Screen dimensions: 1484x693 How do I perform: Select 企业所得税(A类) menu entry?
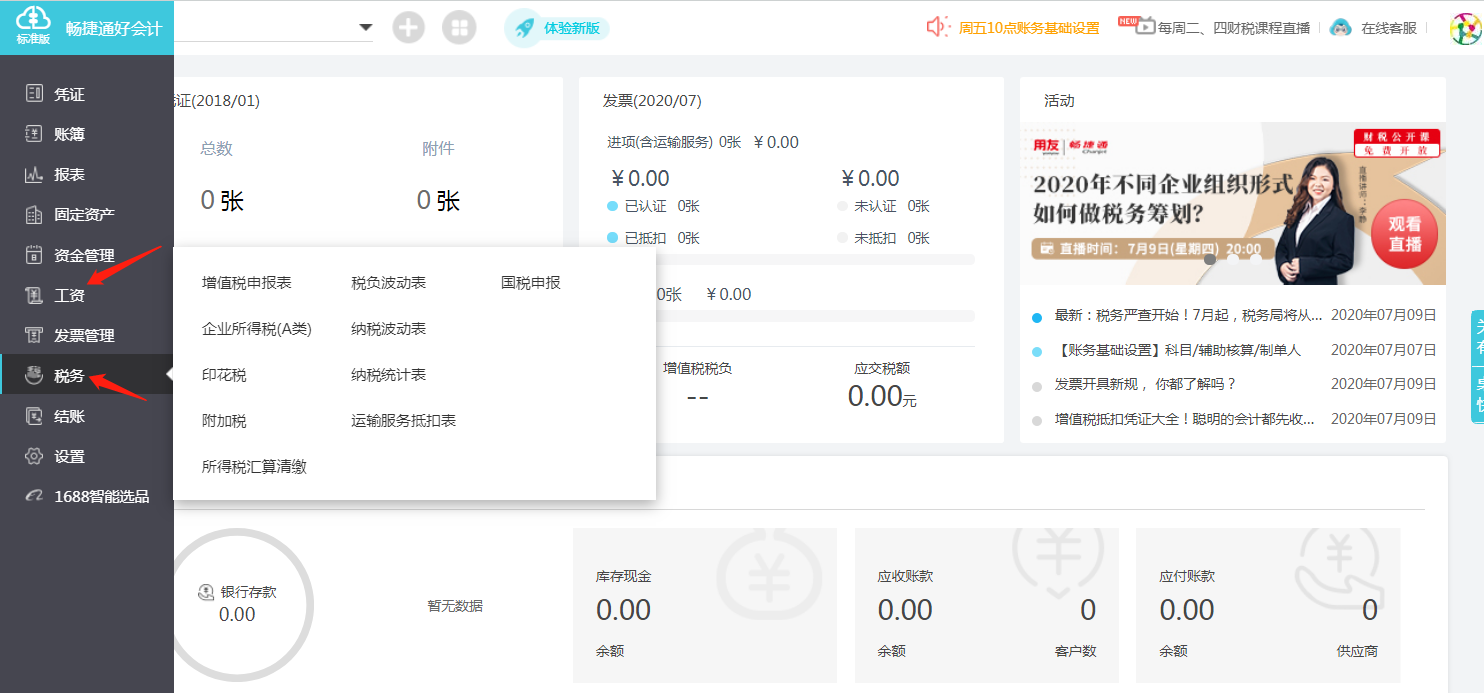tap(257, 329)
